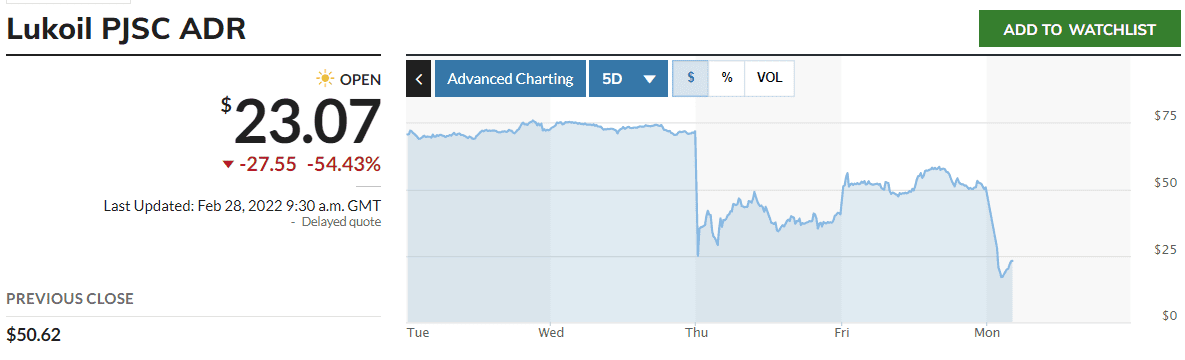
Task: Switch chart to percent change mode
Action: [726, 79]
